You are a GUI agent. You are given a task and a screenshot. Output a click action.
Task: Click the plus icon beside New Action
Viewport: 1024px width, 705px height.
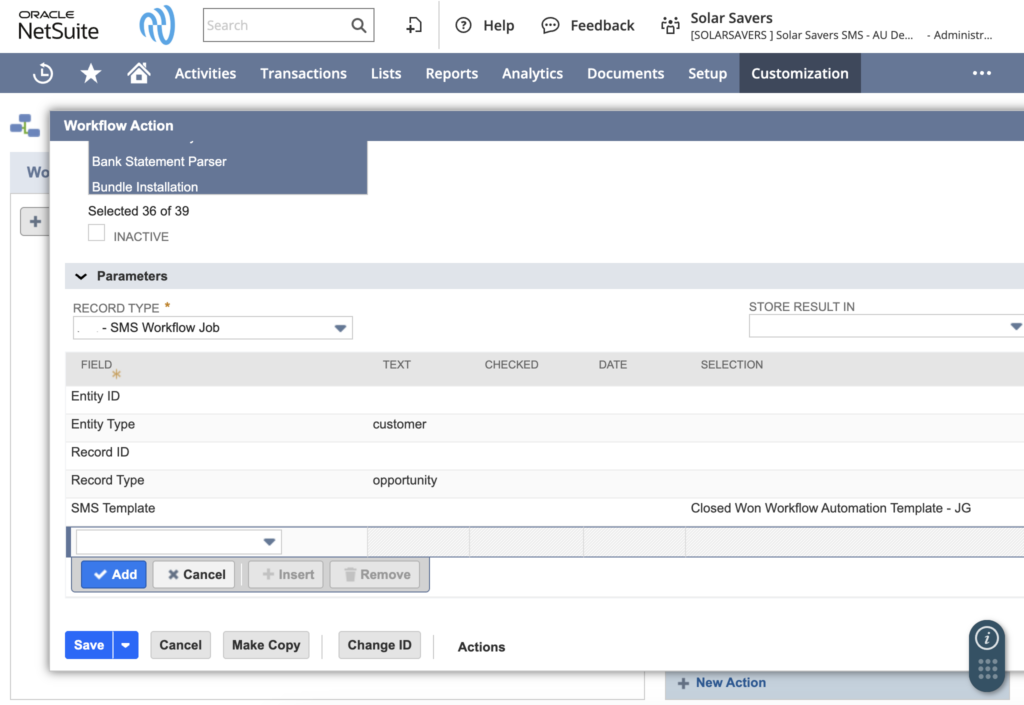[683, 683]
